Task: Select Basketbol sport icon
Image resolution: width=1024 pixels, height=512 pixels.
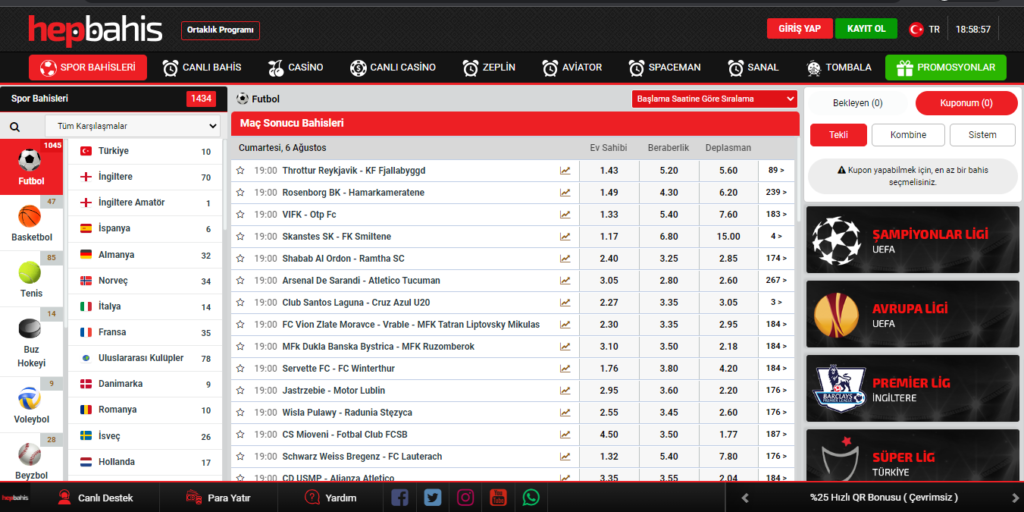Action: pyautogui.click(x=31, y=223)
